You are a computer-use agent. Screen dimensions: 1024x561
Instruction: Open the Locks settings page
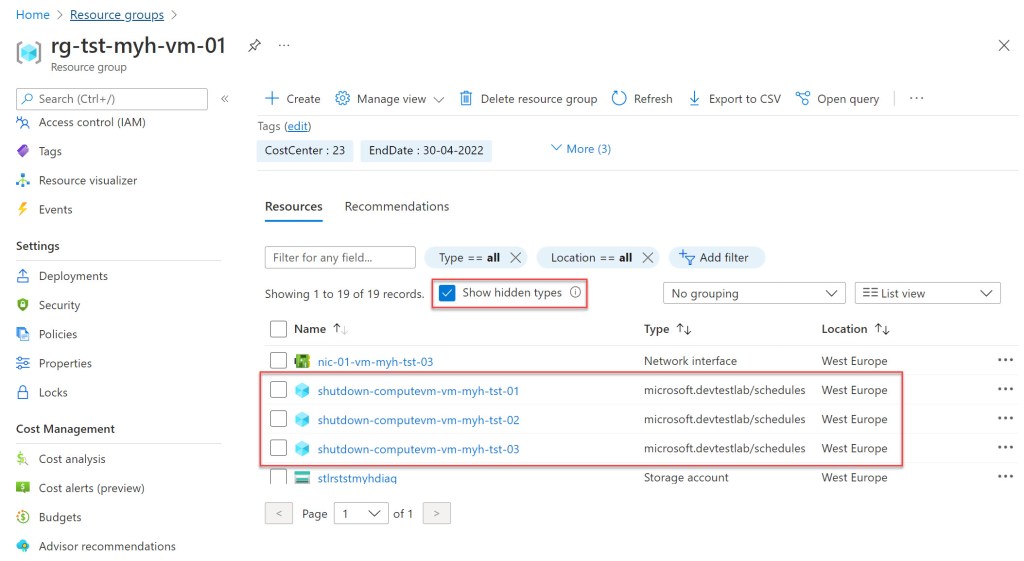[53, 392]
